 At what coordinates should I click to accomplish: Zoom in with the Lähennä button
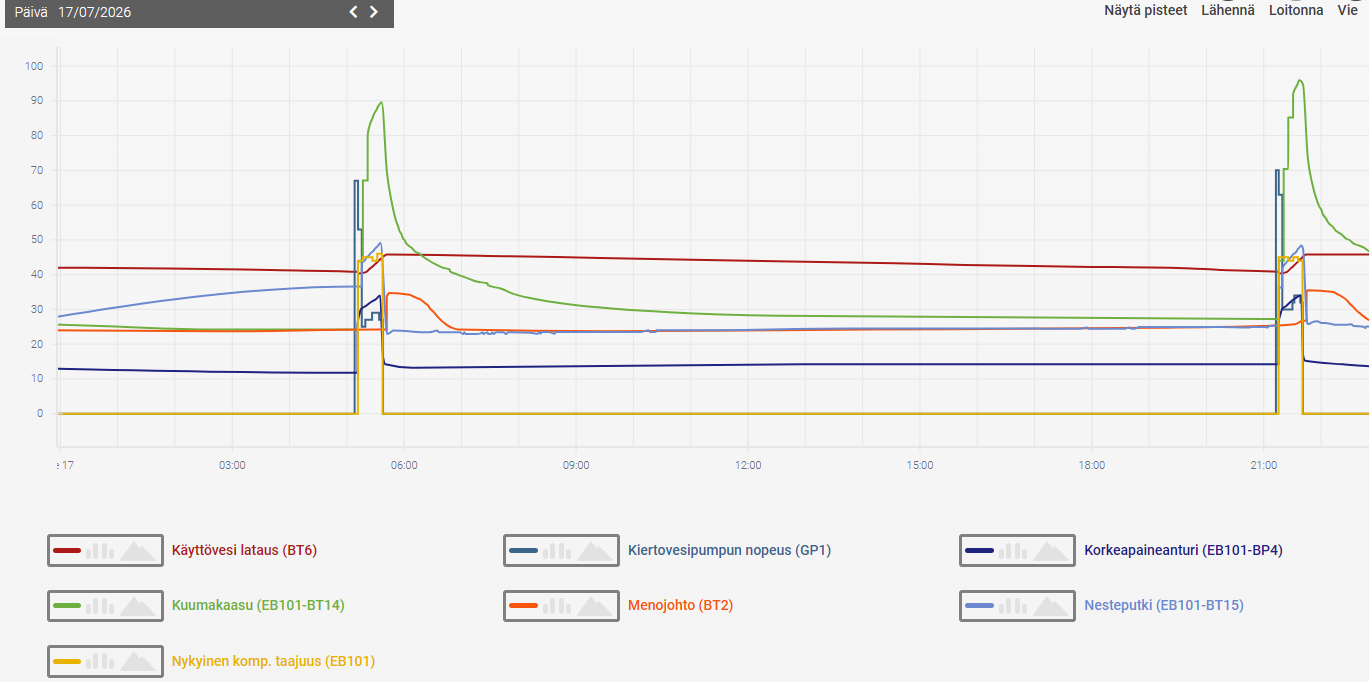coord(1228,10)
